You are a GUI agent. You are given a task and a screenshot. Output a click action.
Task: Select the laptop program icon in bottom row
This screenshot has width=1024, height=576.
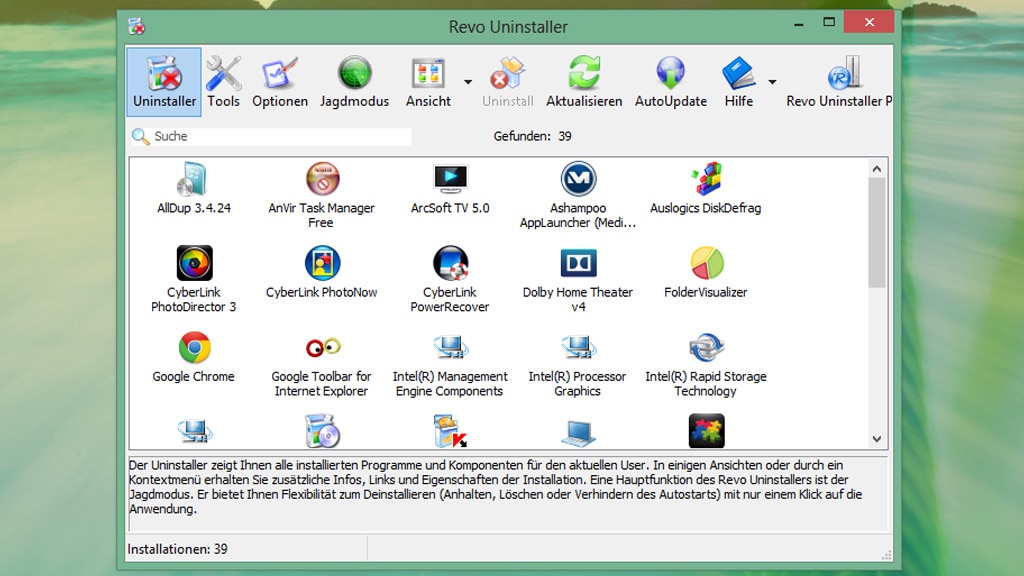[578, 432]
